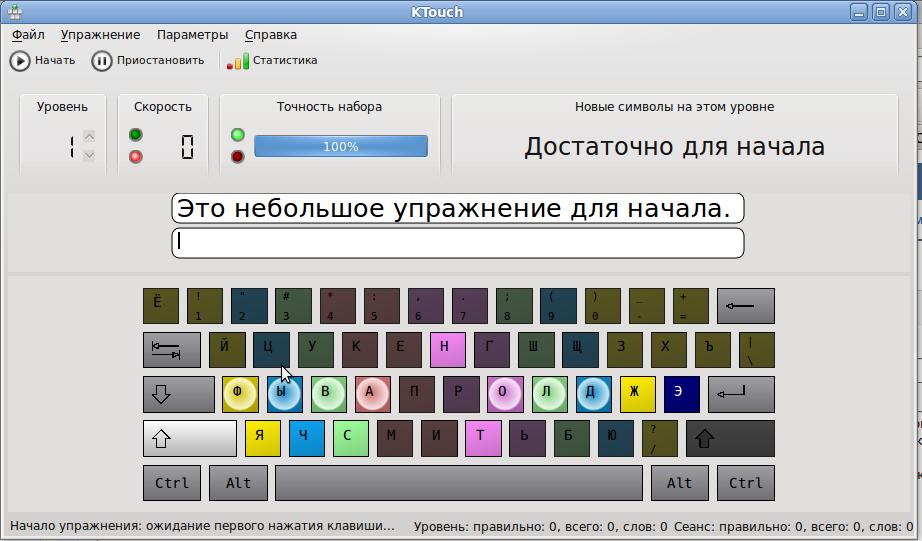Click the Ю key

click(x=615, y=438)
